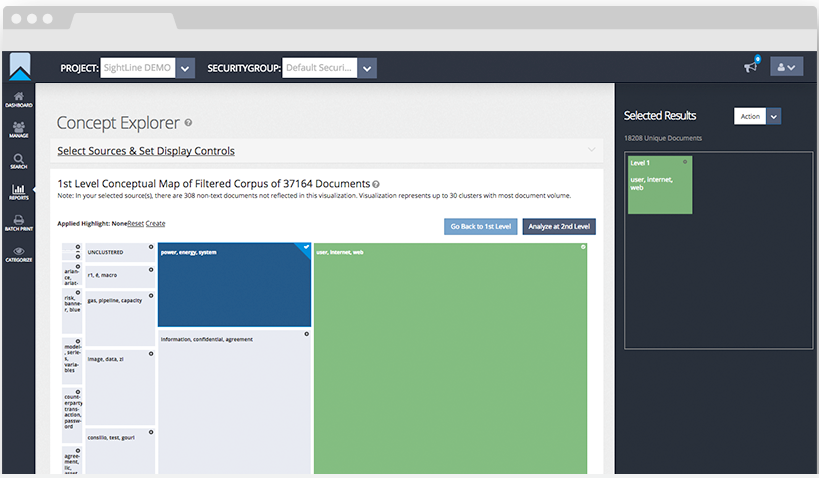Open Batch Print in the sidebar
The image size is (819, 478).
point(19,222)
